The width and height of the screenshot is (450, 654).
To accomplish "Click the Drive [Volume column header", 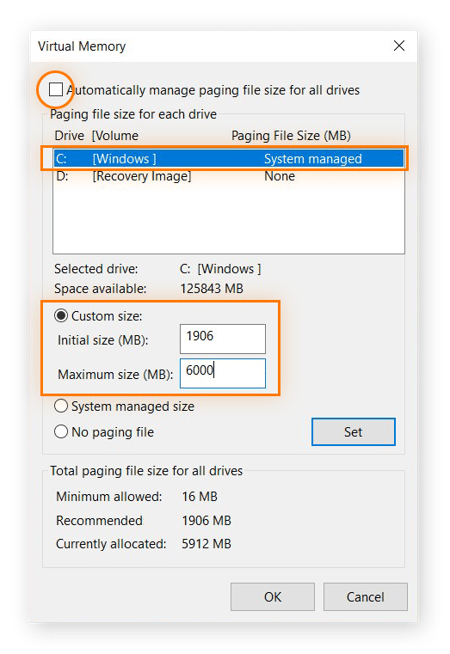I will point(96,136).
